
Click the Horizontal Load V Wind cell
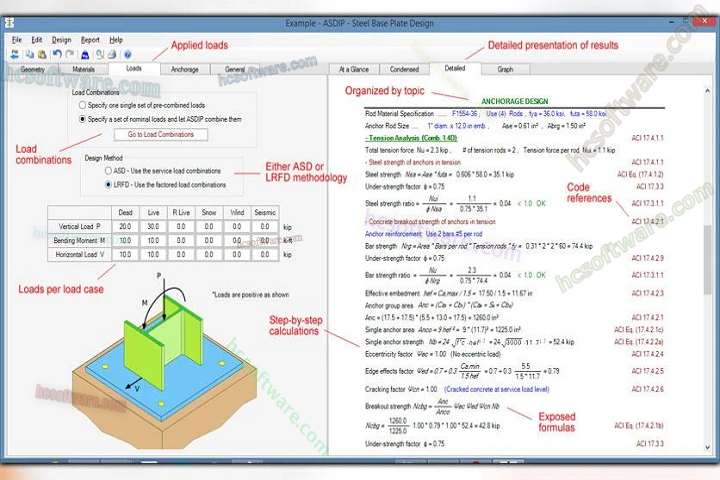pos(237,254)
